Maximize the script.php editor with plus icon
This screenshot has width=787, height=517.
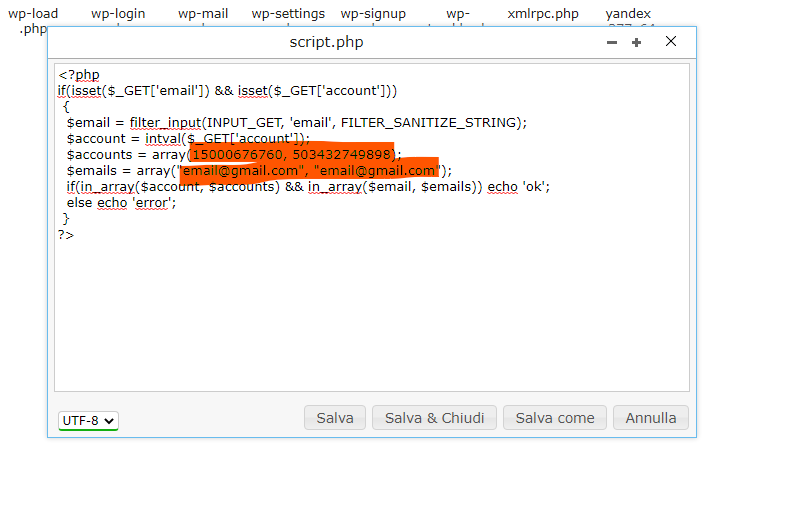click(636, 43)
